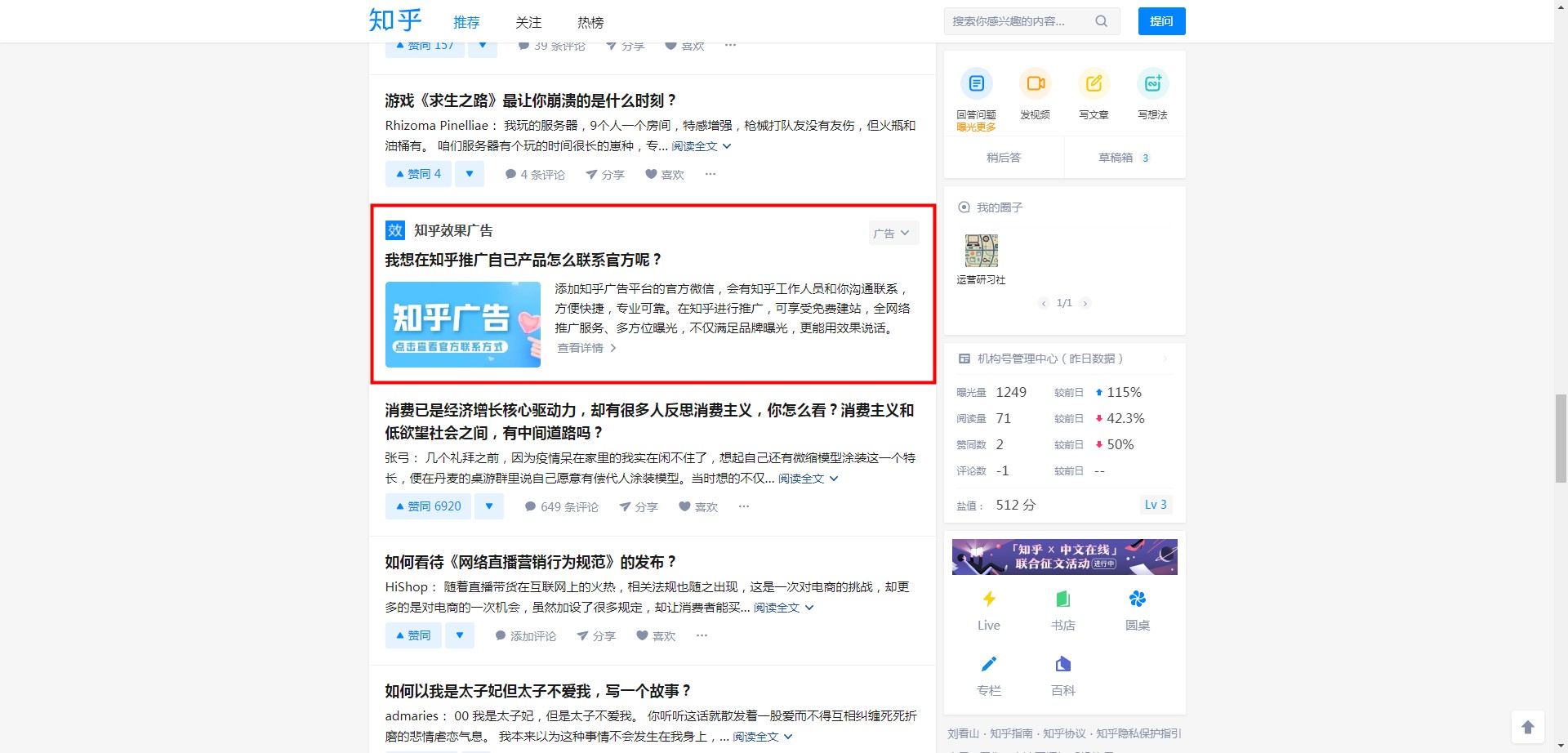1568x753 pixels.
Task: Upvote the 网络直播营销行为规范 answer
Action: [x=413, y=635]
